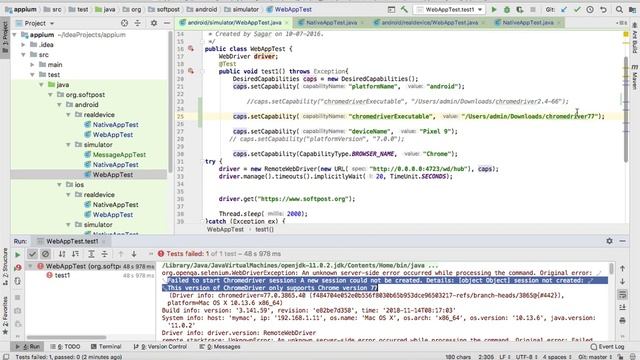Show Git history with the clock icon
The image size is (640, 360).
pos(590,9)
